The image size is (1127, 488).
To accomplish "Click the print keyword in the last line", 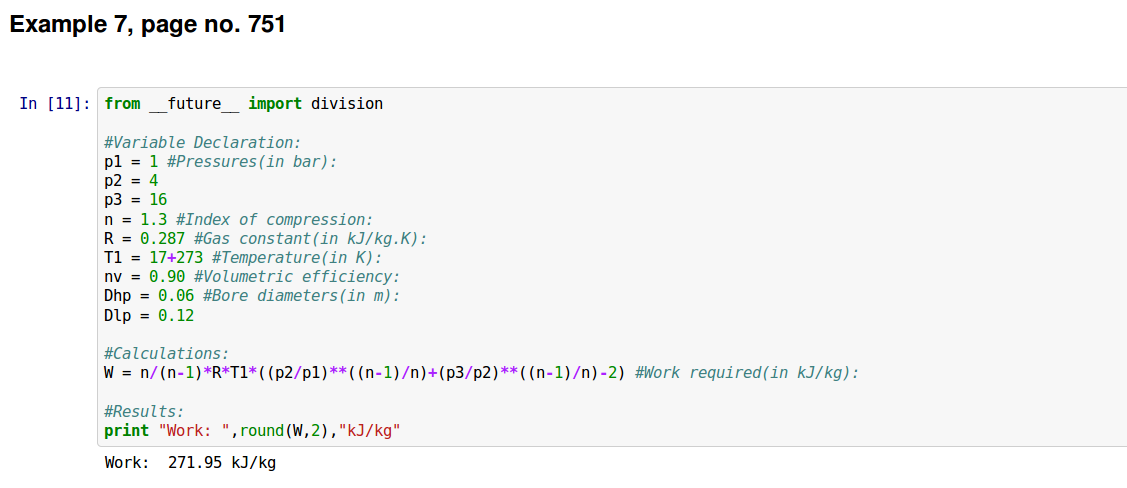I will (x=126, y=431).
